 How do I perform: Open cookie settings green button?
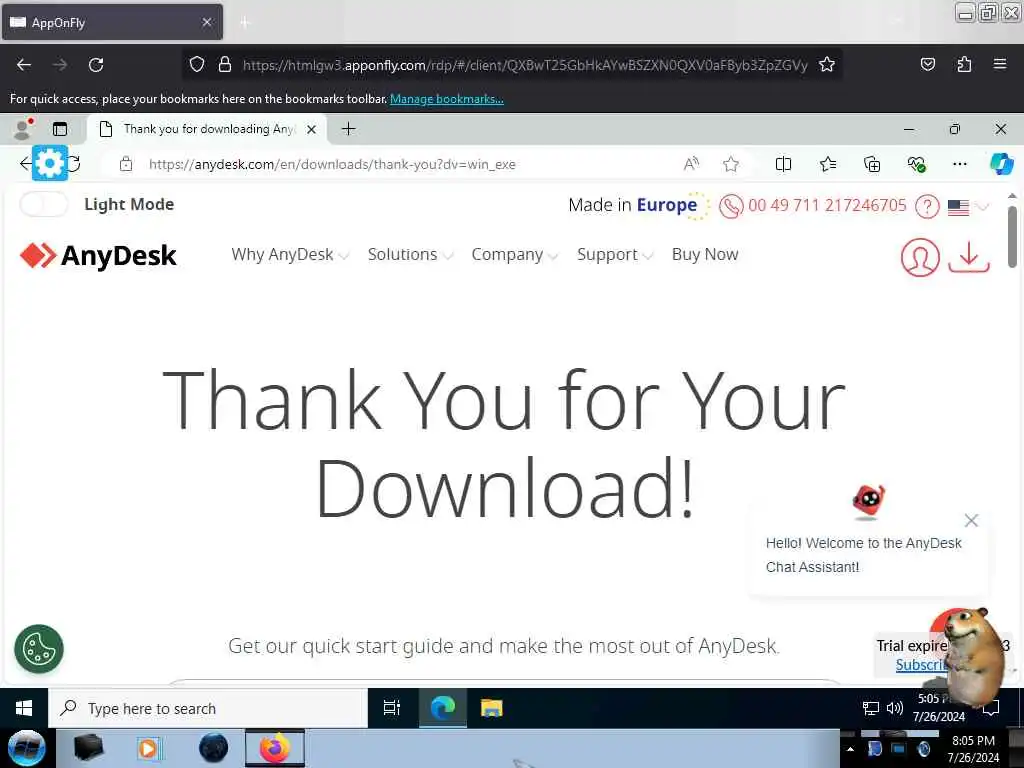tap(39, 649)
